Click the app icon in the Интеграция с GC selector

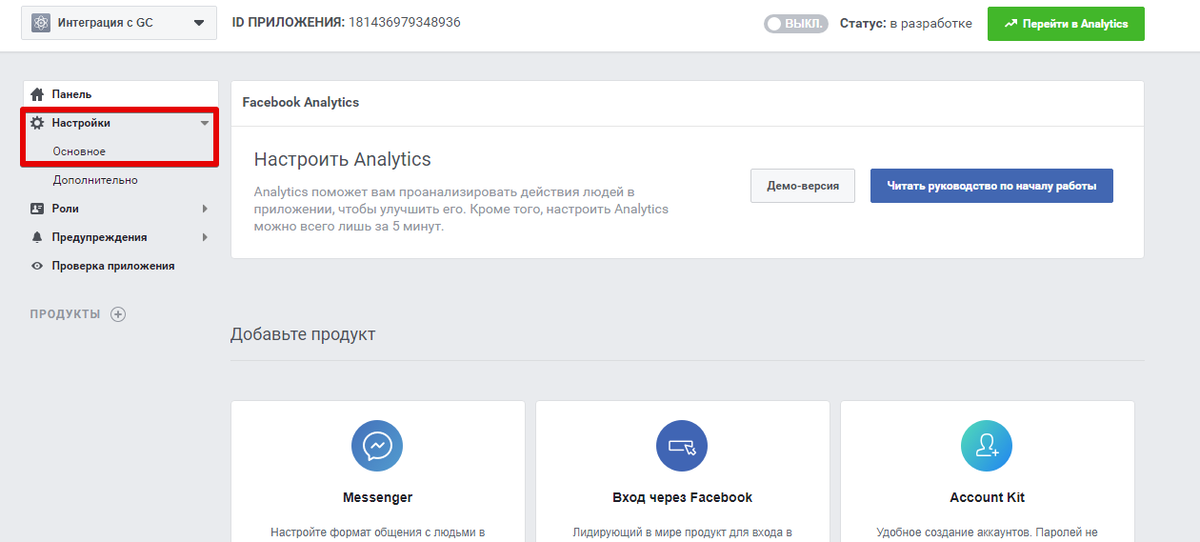pyautogui.click(x=41, y=23)
